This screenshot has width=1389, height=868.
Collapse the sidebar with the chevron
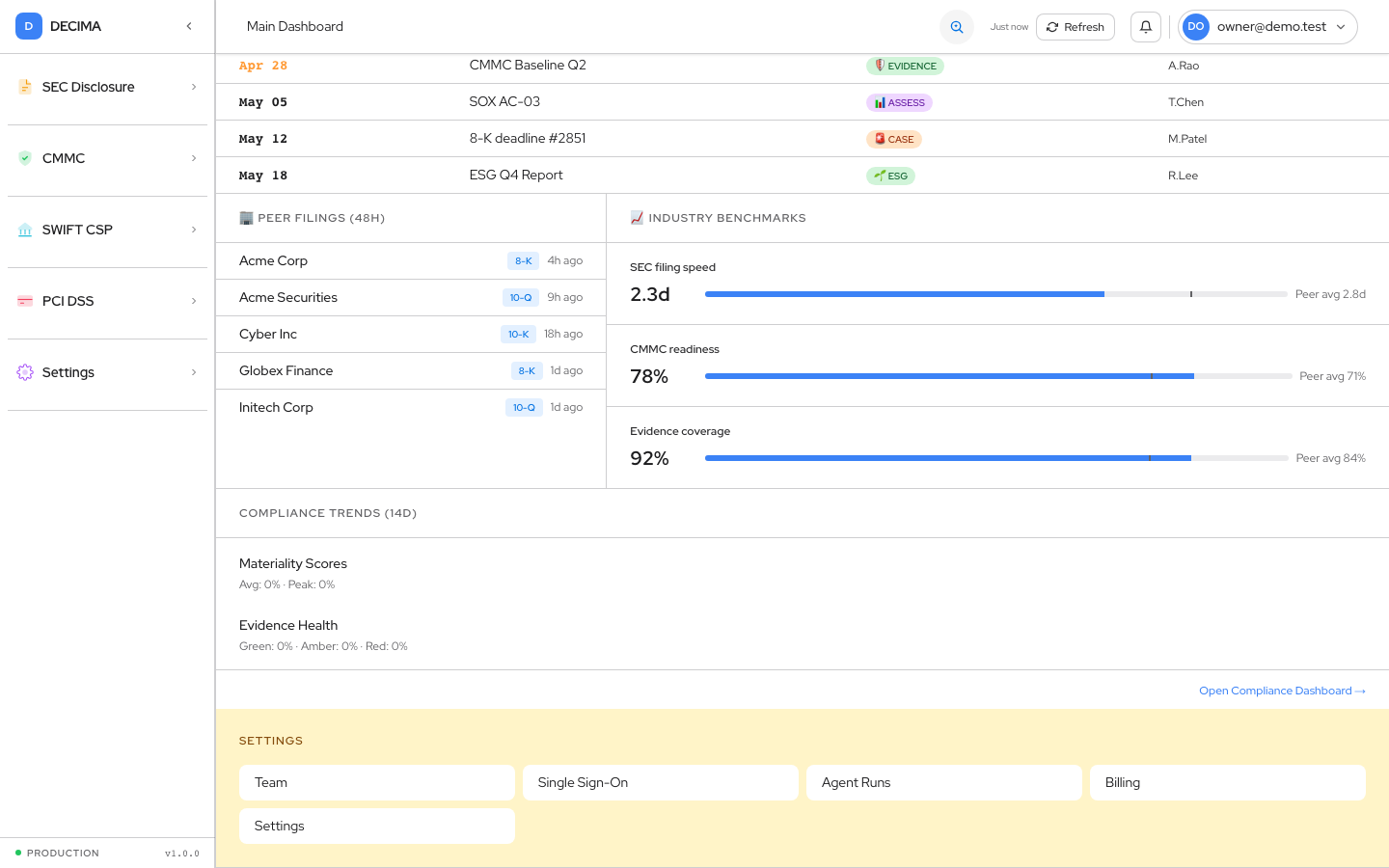[x=189, y=26]
